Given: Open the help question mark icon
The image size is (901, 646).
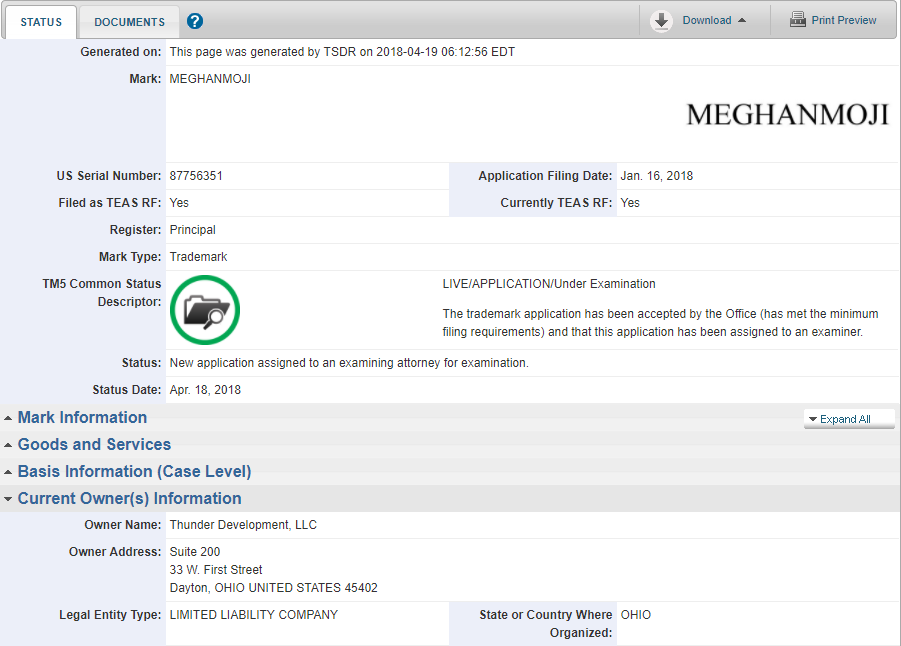Looking at the screenshot, I should pos(195,21).
